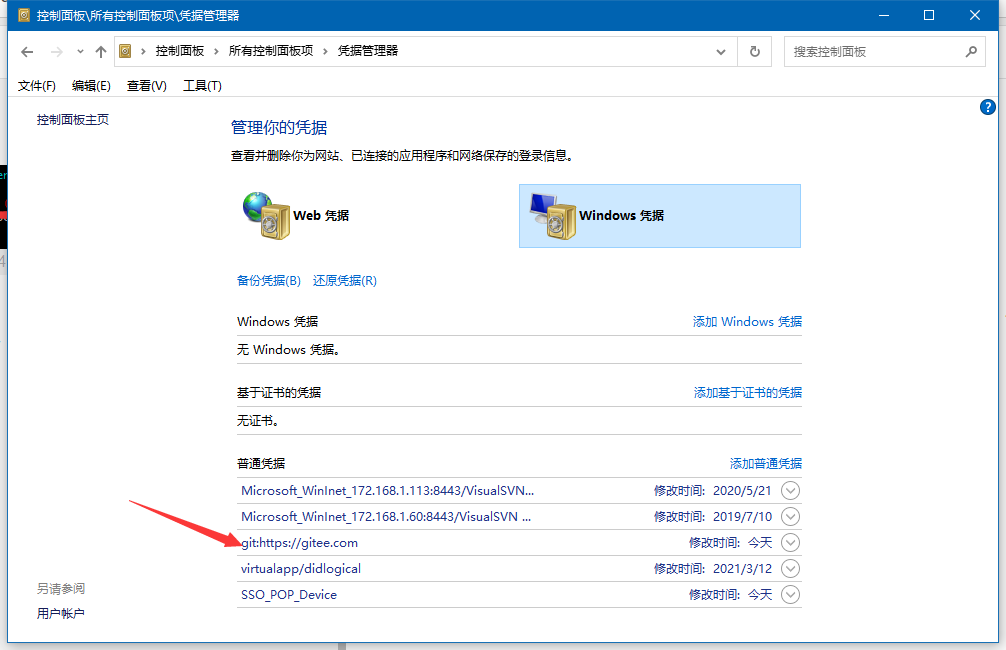Click the search magnifier icon
The height and width of the screenshot is (650, 1006).
971,51
